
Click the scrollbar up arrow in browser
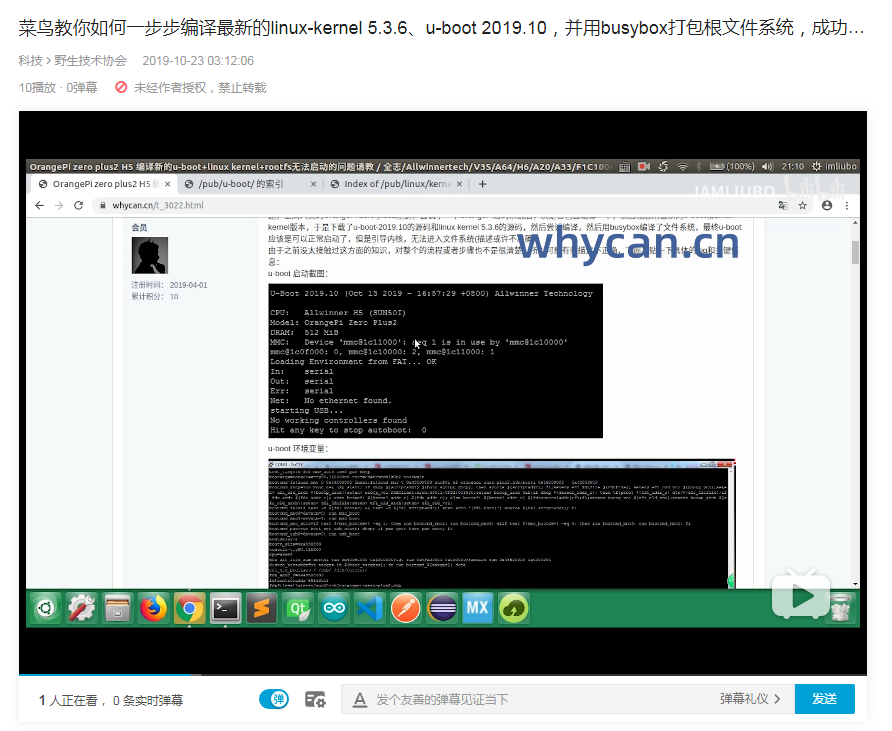855,222
